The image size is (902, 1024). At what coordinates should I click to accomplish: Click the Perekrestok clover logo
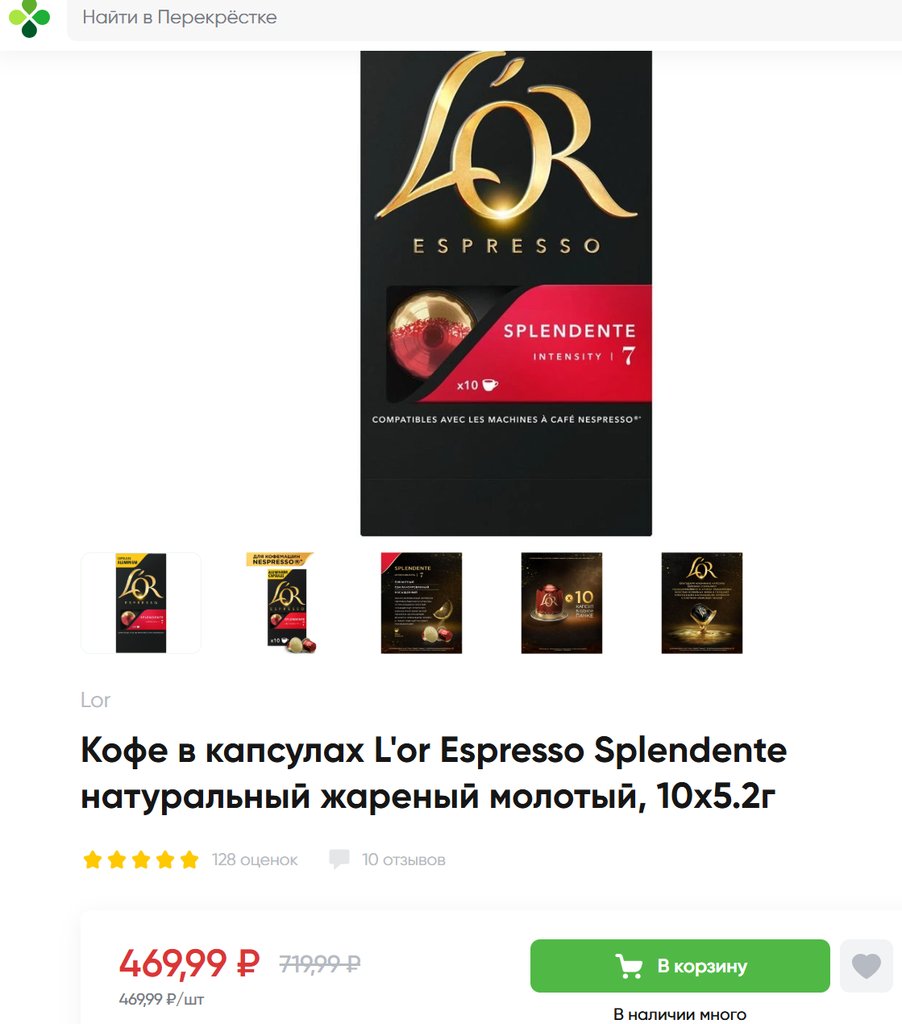[29, 18]
